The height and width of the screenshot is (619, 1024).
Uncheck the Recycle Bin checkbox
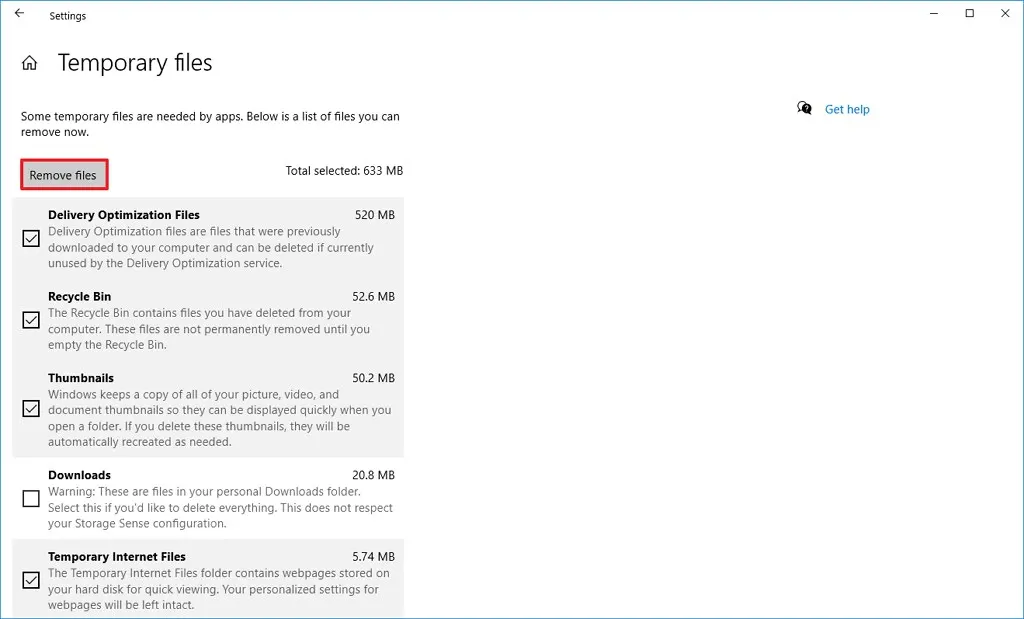click(x=30, y=320)
